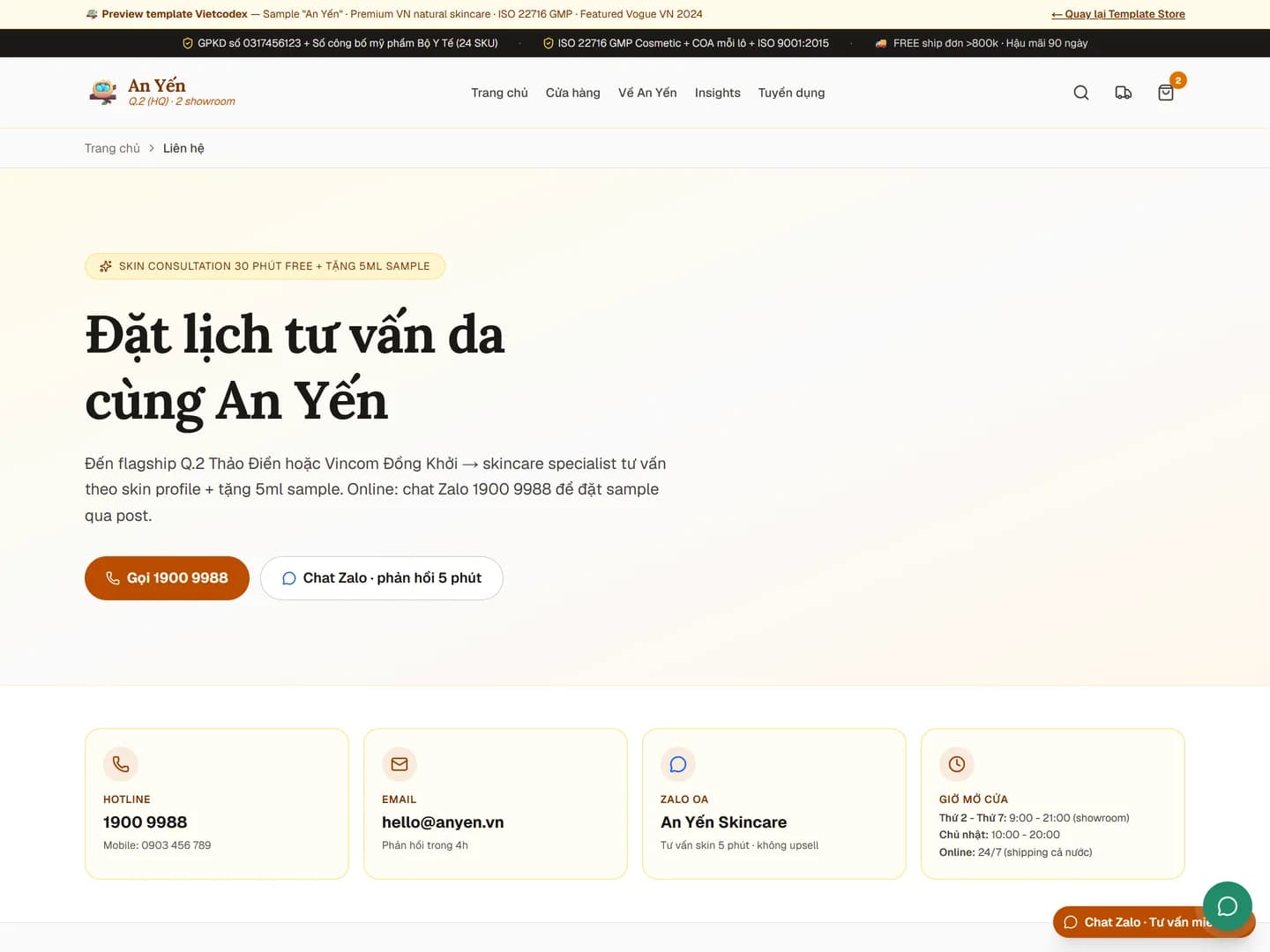The width and height of the screenshot is (1270, 952).
Task: Click Thứ 2 - Thứ 7 hours line
Action: 1035,818
